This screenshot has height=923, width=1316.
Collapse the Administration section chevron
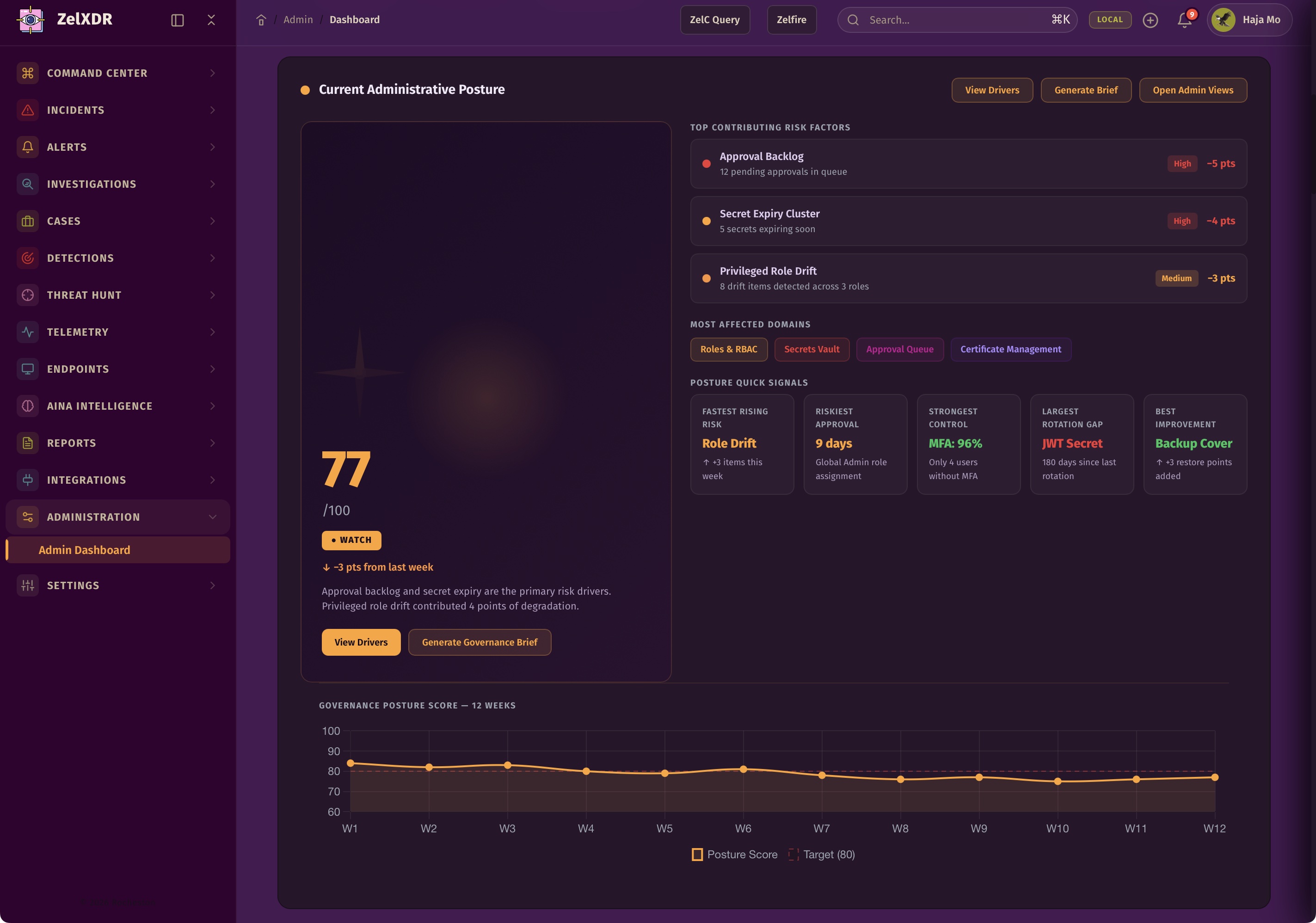click(213, 517)
